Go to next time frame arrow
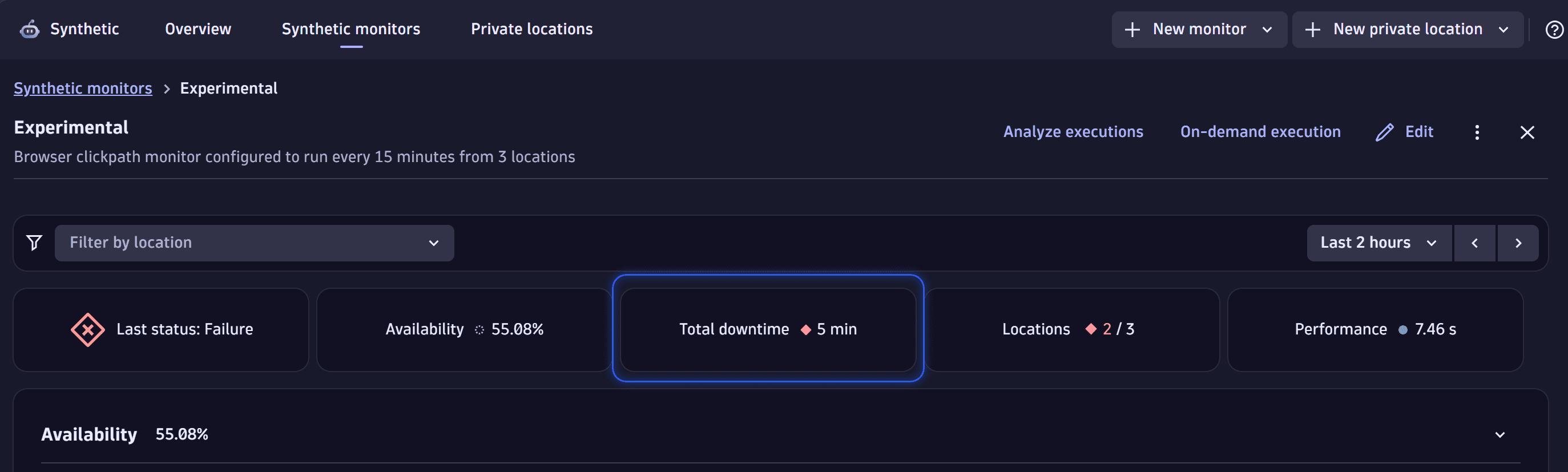1568x472 pixels. [1518, 243]
